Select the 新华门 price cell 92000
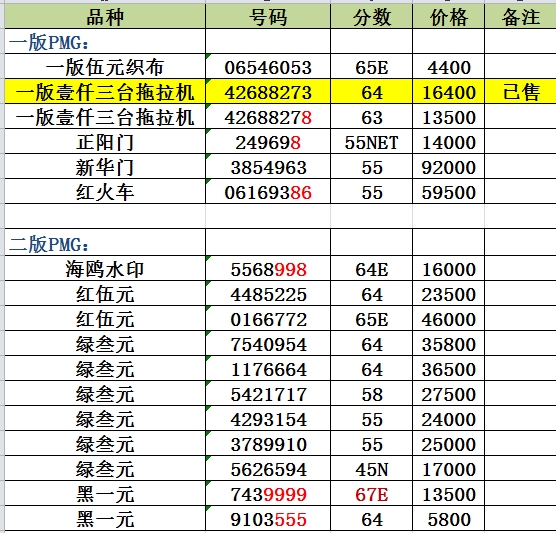Screen dimensions: 556x533 [x=448, y=166]
